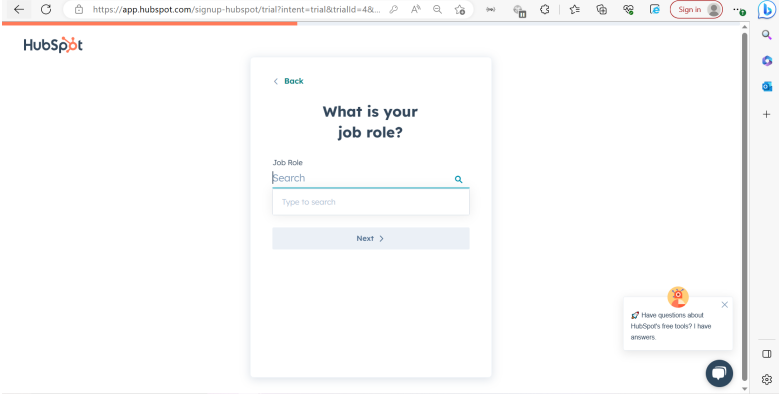Viewport: 779px width, 394px height.
Task: Toggle the sidebar panel layout icon
Action: tap(767, 354)
